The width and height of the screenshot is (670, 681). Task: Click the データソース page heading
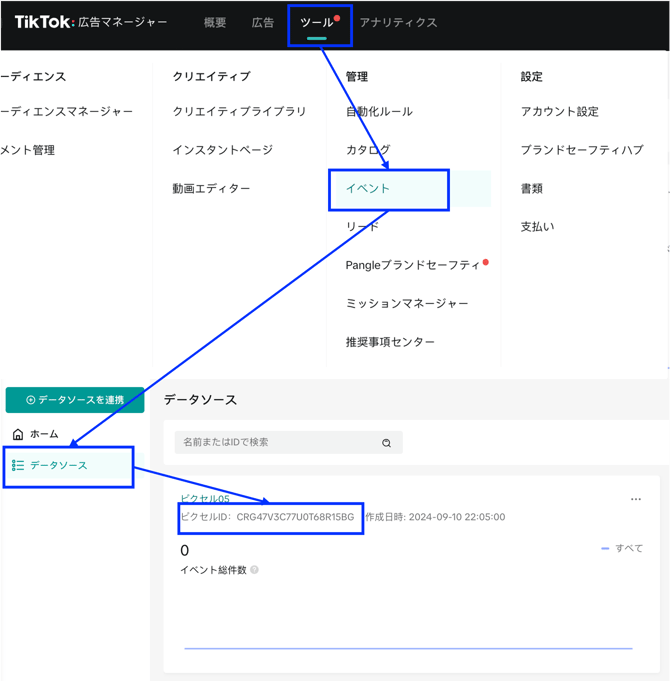click(x=200, y=400)
